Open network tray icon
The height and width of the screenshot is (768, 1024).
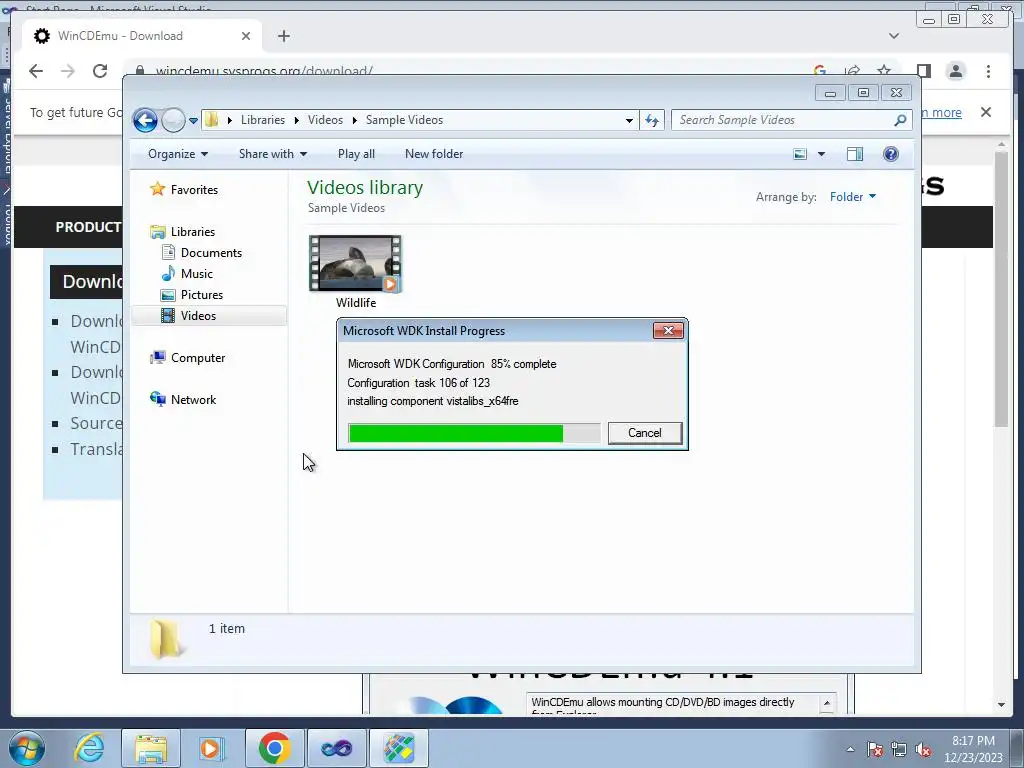coord(899,749)
